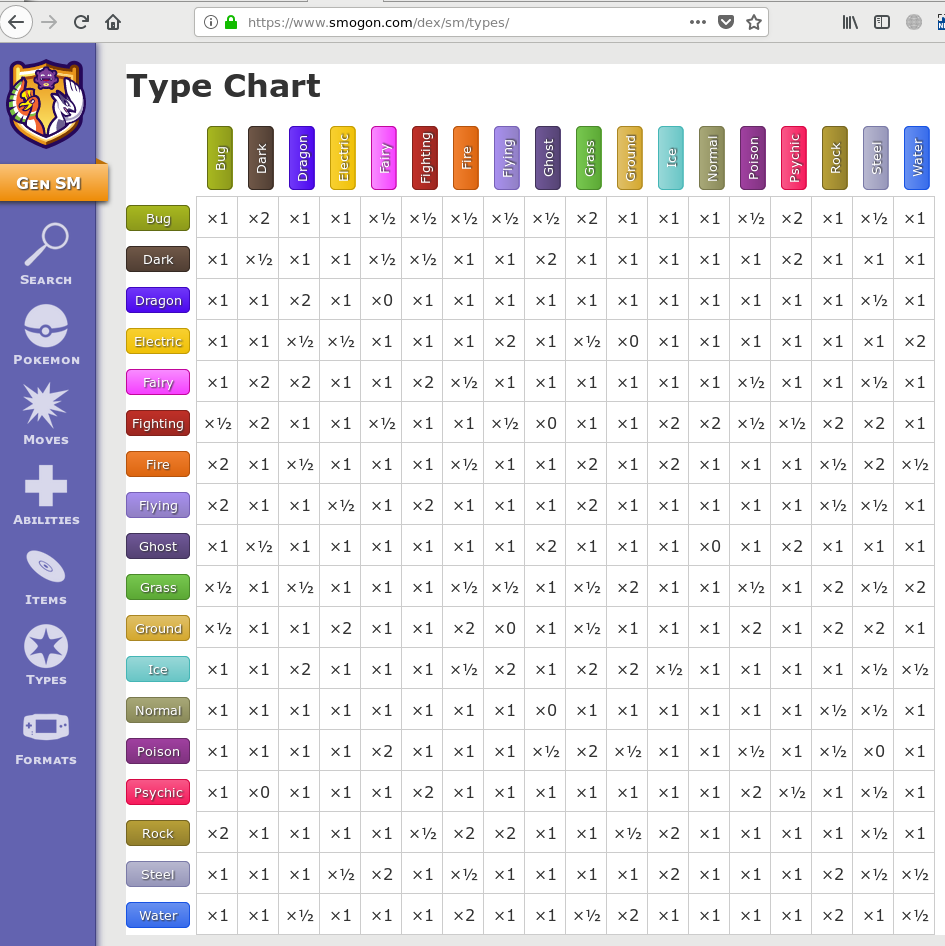Select the Poison column header badge

(753, 158)
